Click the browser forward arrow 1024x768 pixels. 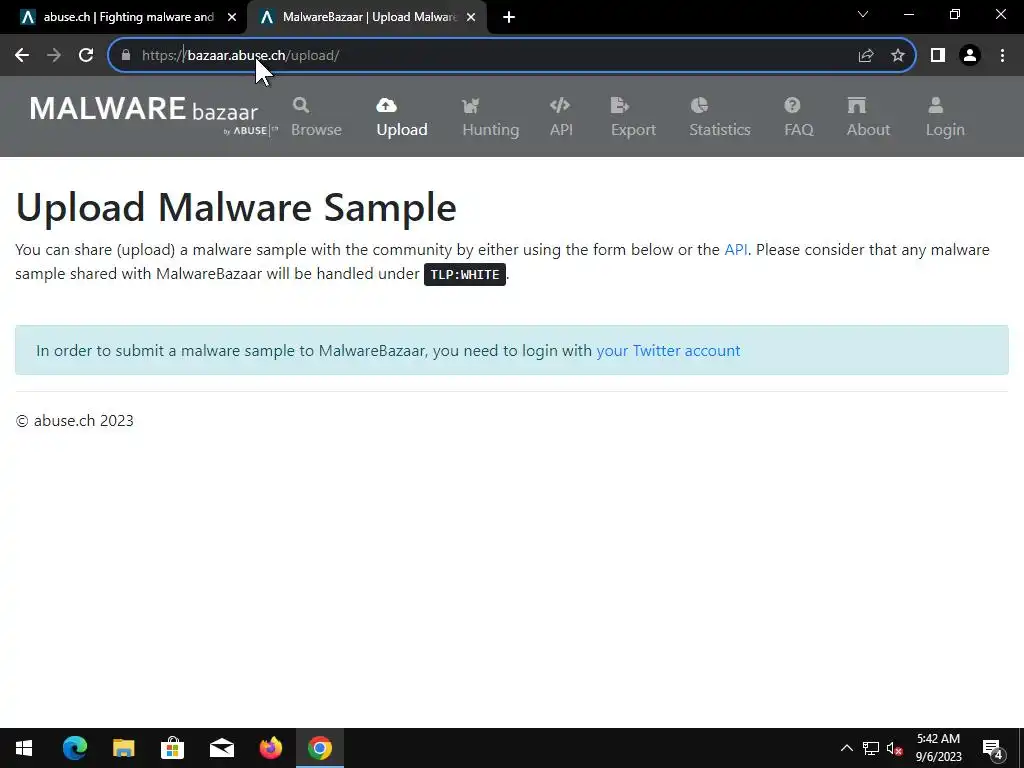click(54, 56)
